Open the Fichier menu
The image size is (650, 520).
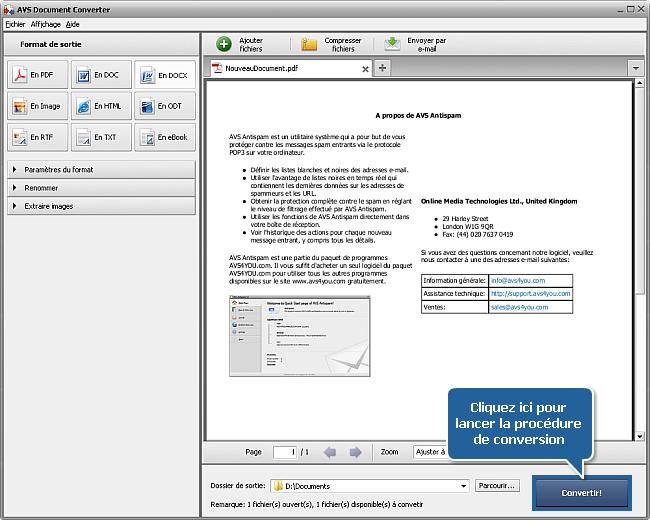tap(16, 23)
